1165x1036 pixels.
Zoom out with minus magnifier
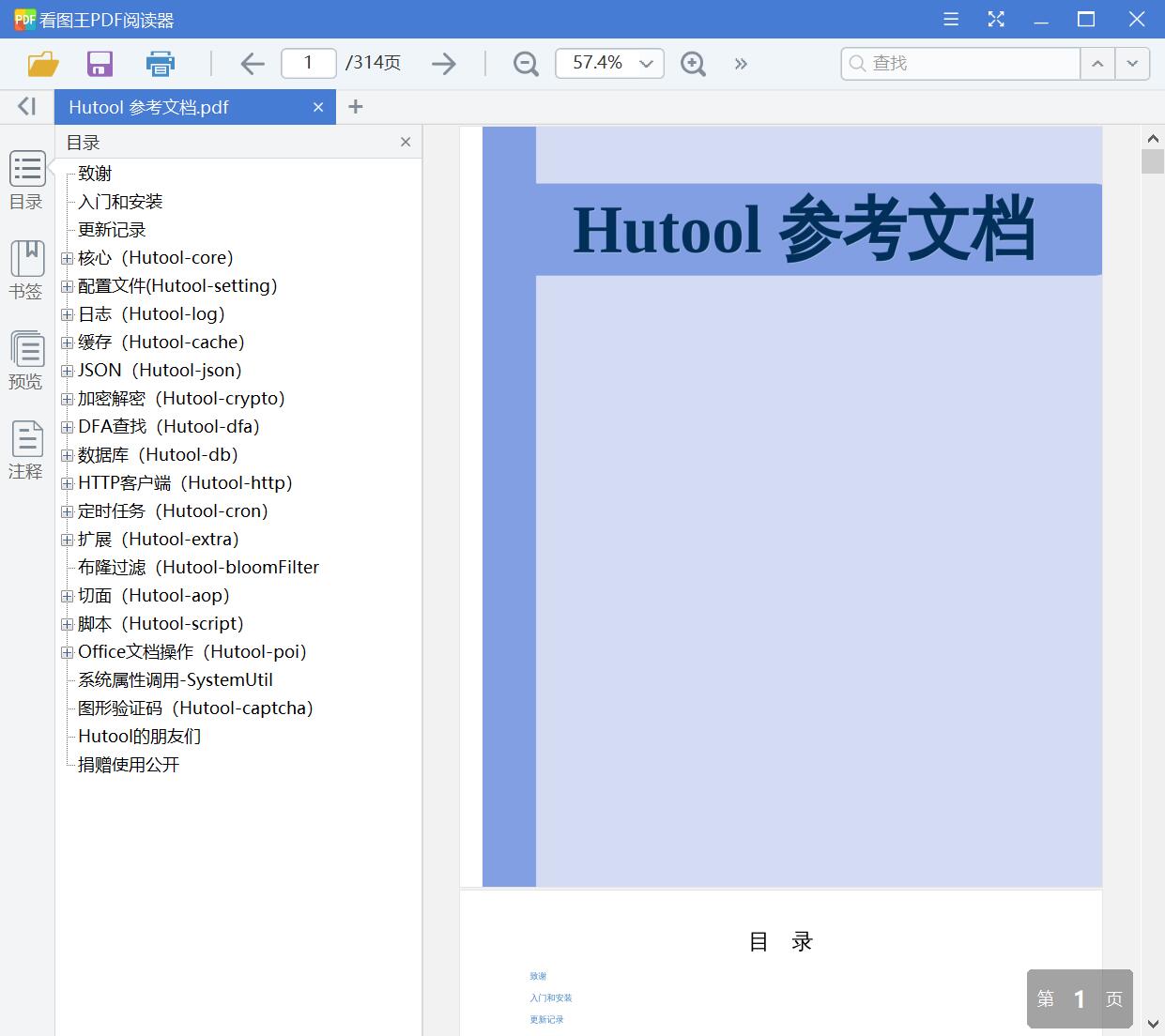526,64
